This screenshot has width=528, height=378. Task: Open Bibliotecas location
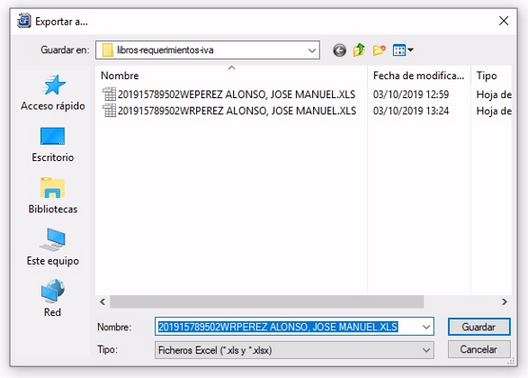point(53,196)
